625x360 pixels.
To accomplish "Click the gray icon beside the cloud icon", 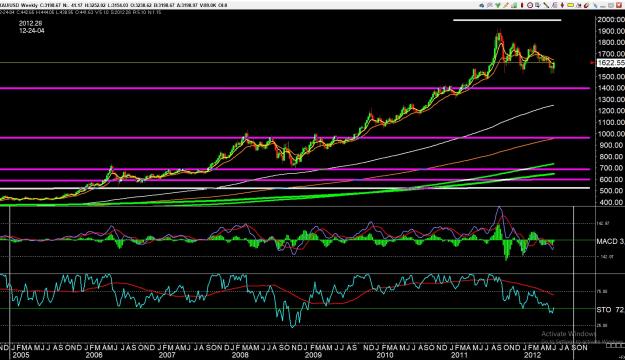I will (x=490, y=5).
